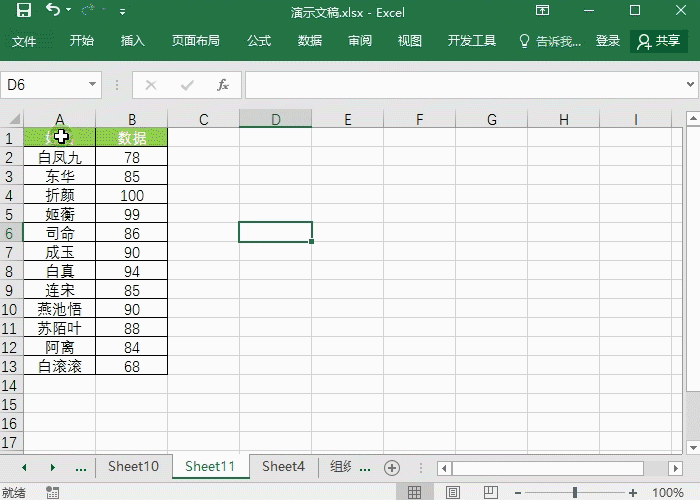This screenshot has width=700, height=500.
Task: Click the zoom out minus icon
Action: [519, 492]
